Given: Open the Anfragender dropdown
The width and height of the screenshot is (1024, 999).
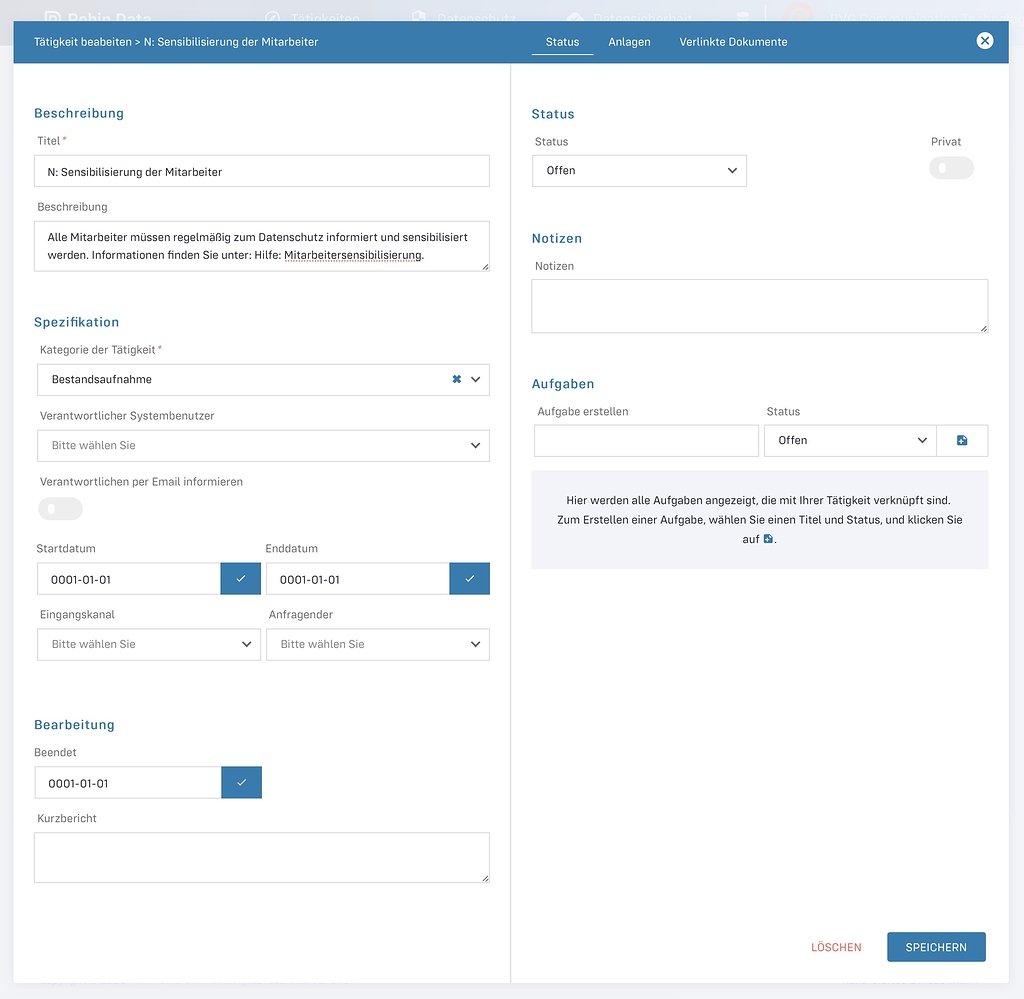Looking at the screenshot, I should (x=378, y=645).
